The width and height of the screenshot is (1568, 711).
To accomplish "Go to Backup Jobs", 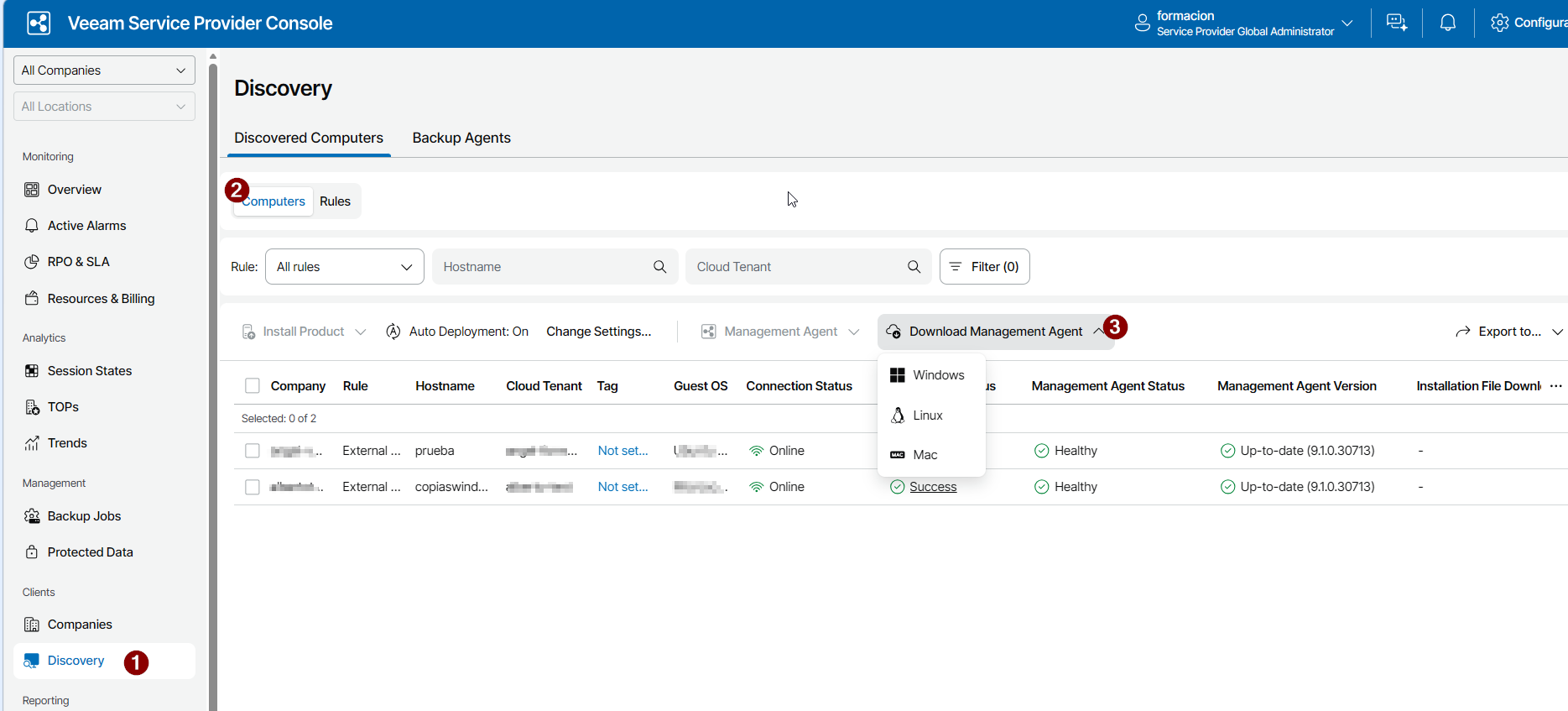I will 84,516.
